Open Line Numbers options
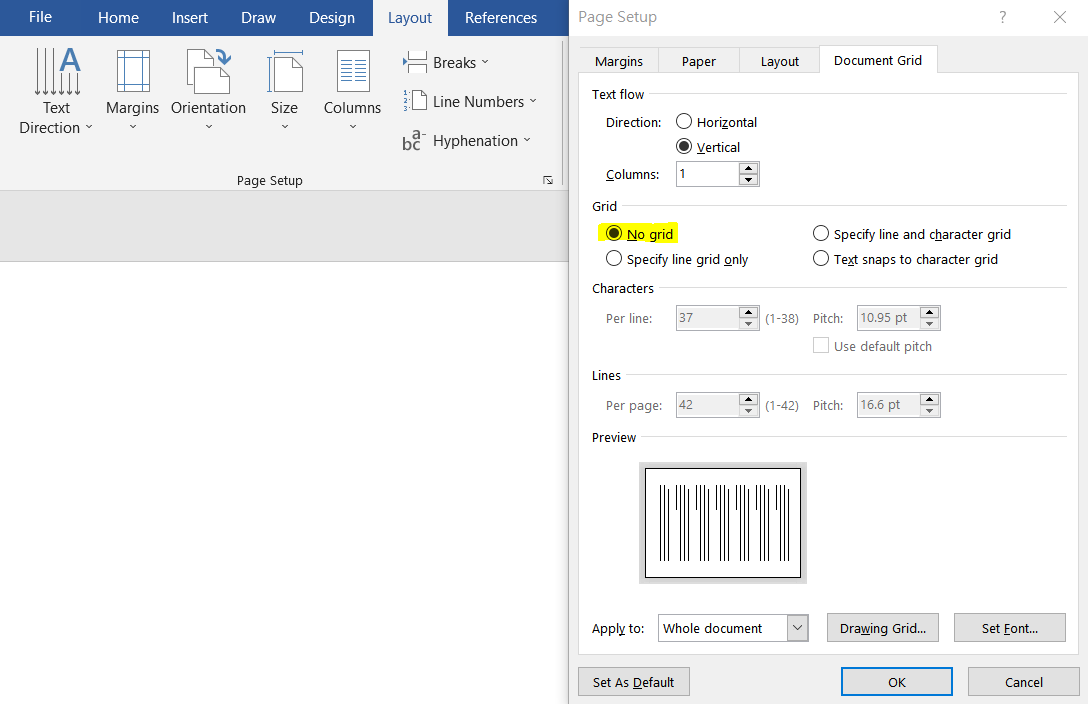Viewport: 1088px width, 704px height. 469,101
